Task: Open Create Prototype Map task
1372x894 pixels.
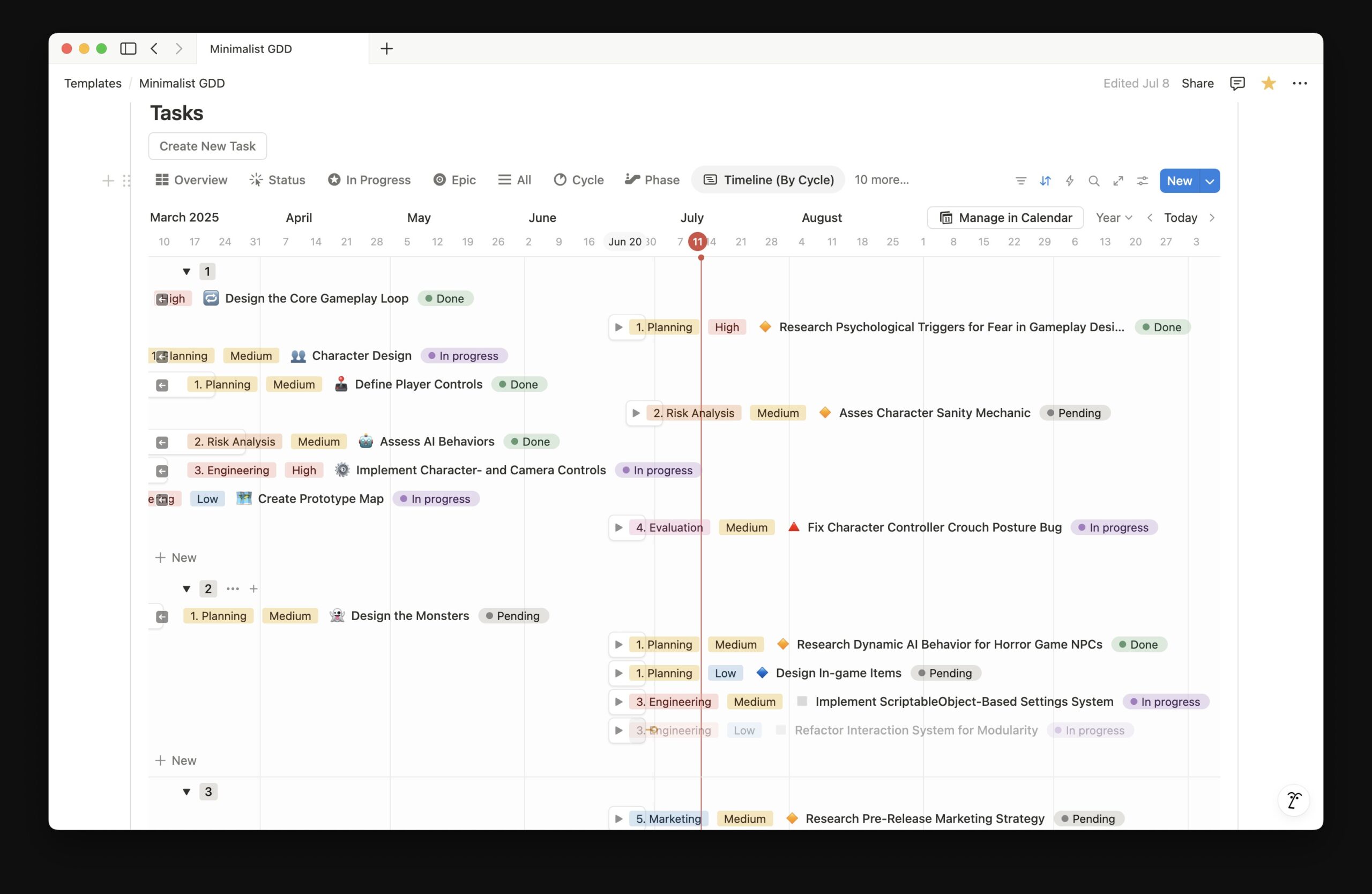Action: click(x=320, y=498)
